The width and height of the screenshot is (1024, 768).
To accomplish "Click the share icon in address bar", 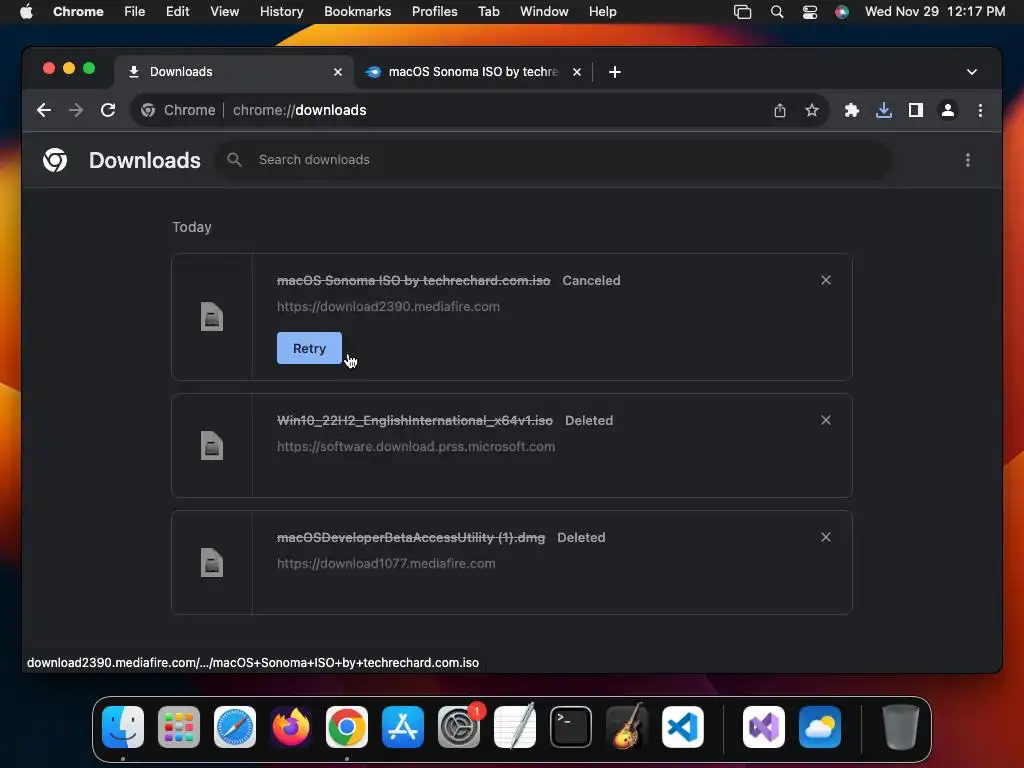I will coord(780,110).
